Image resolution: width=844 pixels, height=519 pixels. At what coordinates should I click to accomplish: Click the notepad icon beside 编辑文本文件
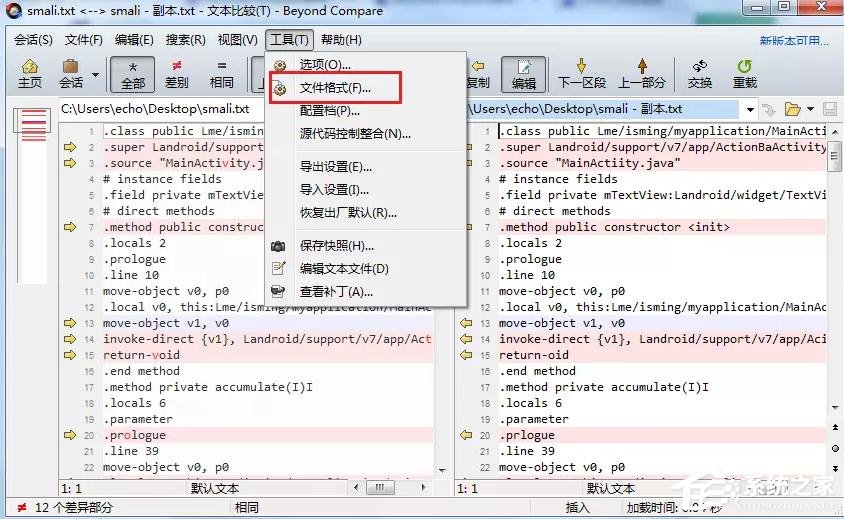tap(278, 268)
